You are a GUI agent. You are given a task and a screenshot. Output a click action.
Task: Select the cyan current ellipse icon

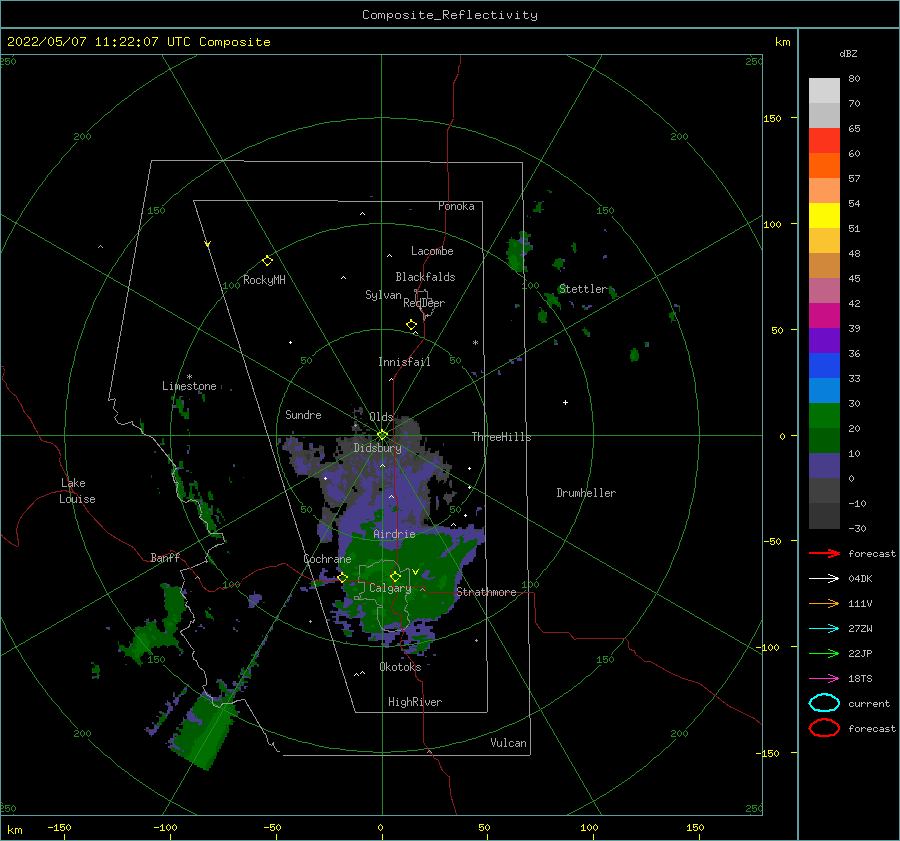coord(824,703)
